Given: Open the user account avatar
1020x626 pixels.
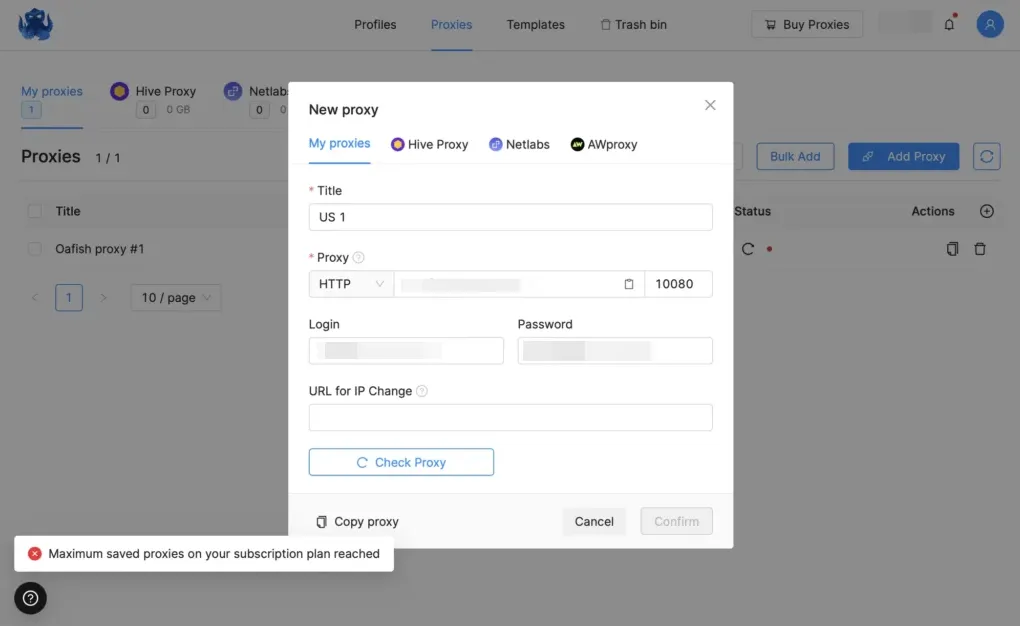Looking at the screenshot, I should pos(989,23).
